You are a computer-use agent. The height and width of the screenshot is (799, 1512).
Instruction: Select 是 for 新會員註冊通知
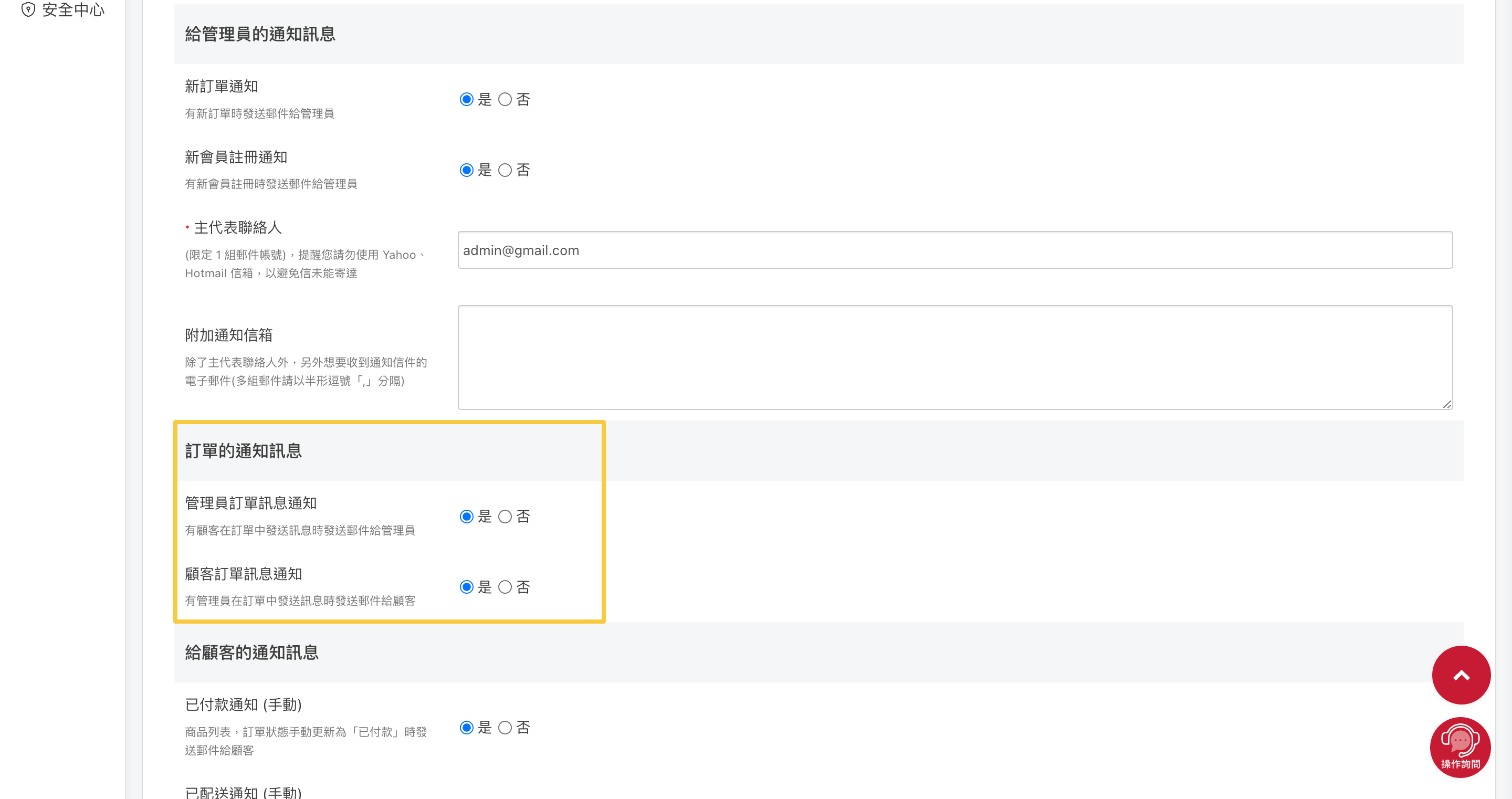tap(467, 170)
